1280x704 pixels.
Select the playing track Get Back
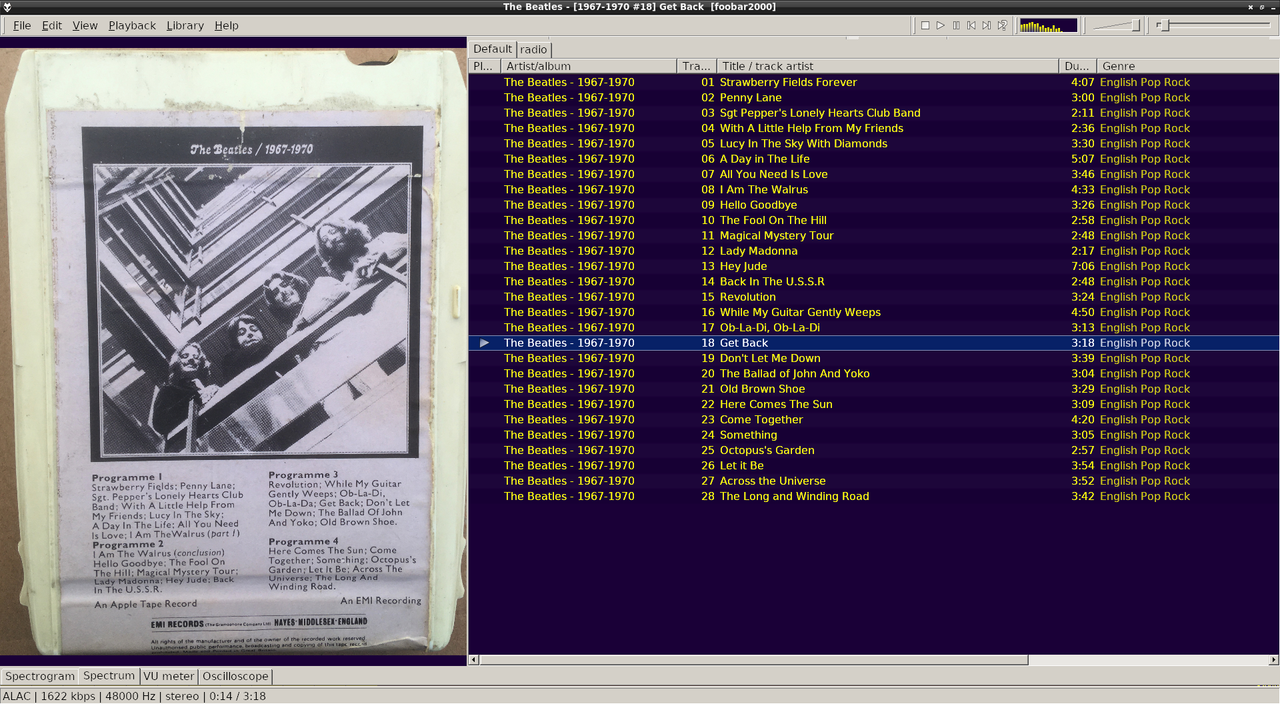[x=874, y=343]
